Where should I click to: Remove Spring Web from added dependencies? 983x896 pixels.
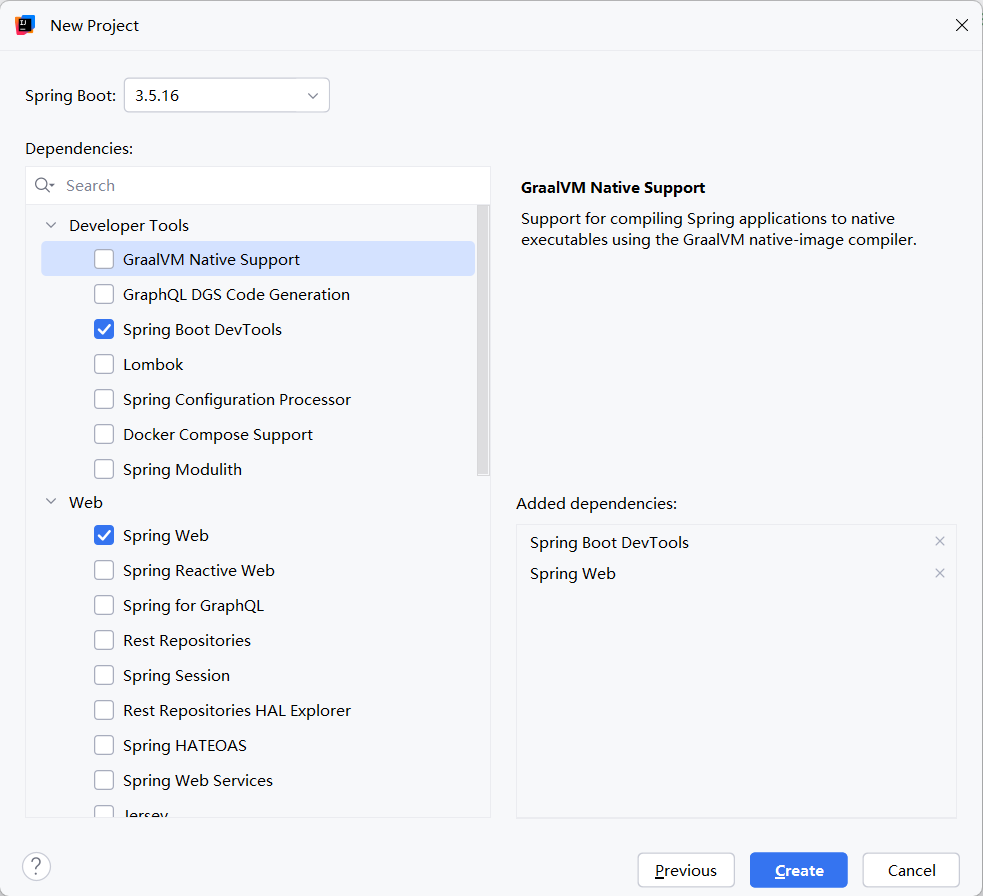939,573
